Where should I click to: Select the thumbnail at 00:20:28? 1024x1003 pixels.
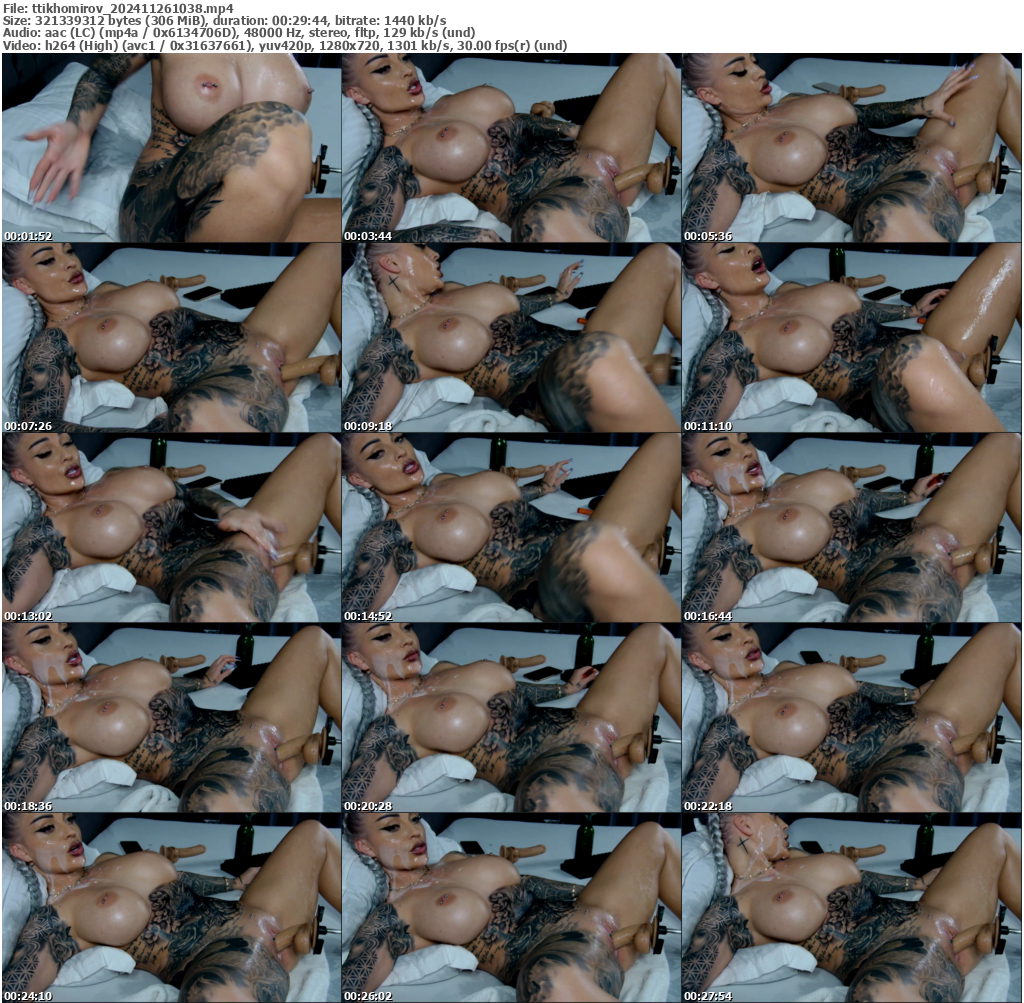pos(511,715)
